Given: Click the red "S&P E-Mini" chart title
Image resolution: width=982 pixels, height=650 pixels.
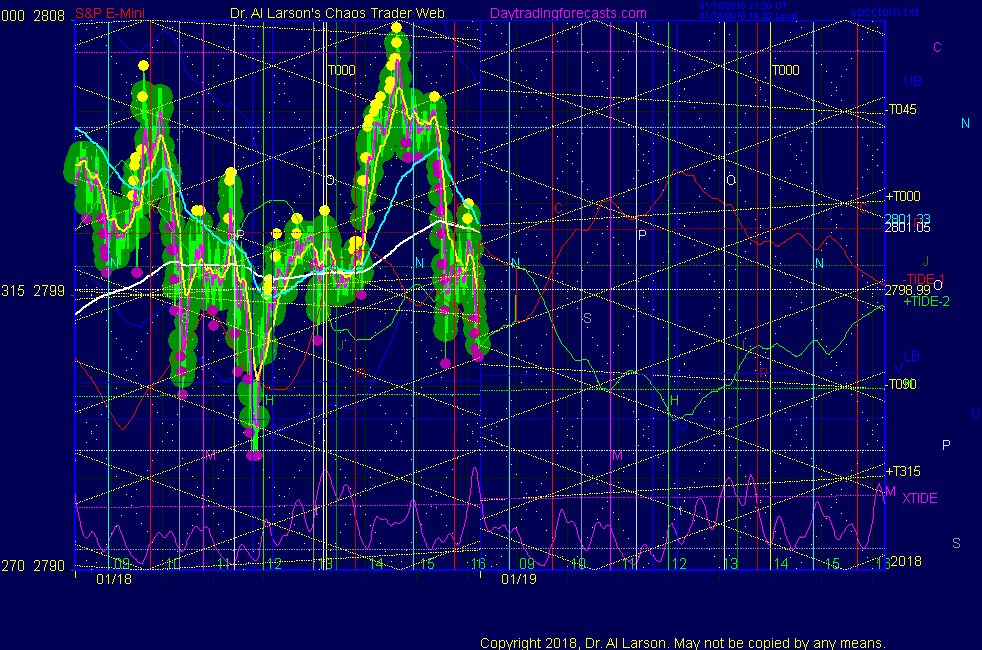Looking at the screenshot, I should [x=110, y=13].
